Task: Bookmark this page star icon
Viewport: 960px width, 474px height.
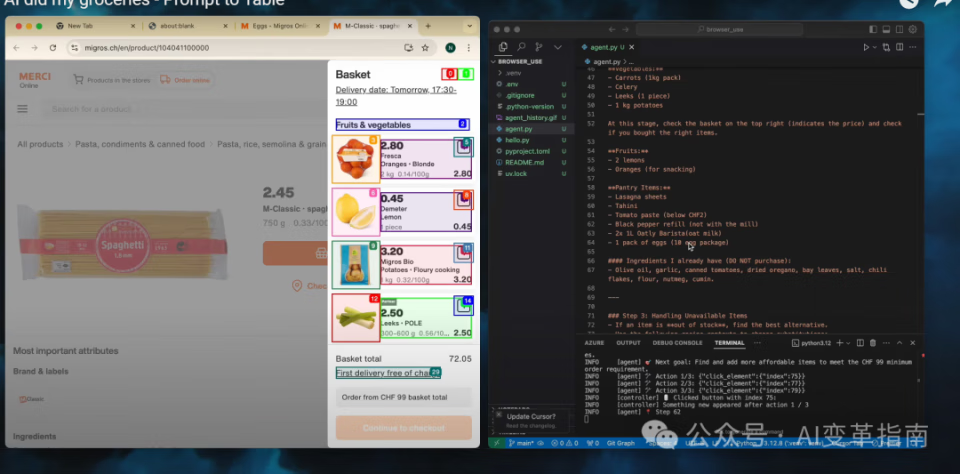Action: click(425, 48)
